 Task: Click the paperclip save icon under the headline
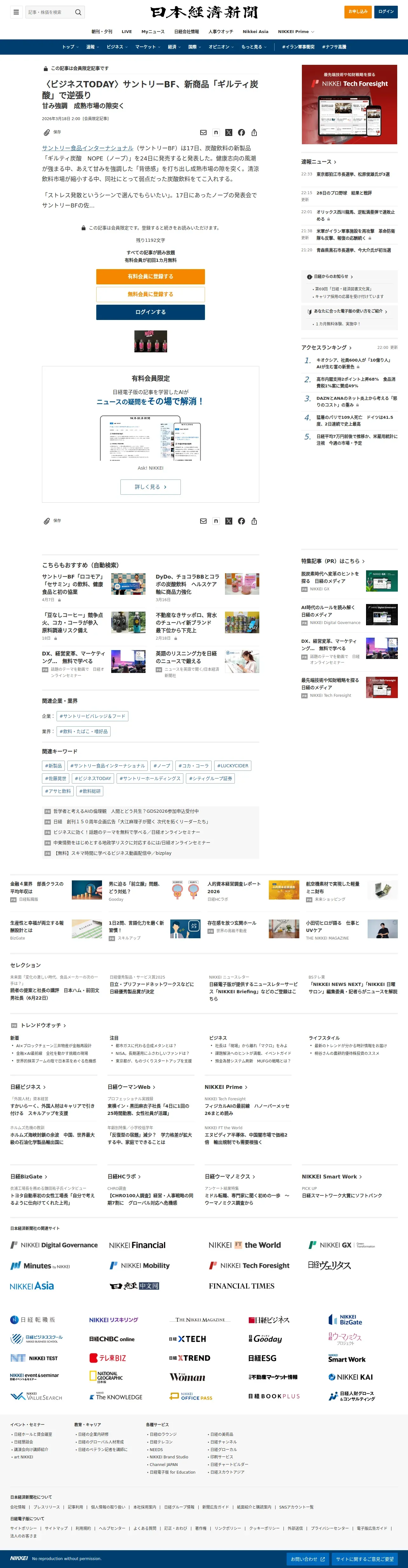point(46,132)
